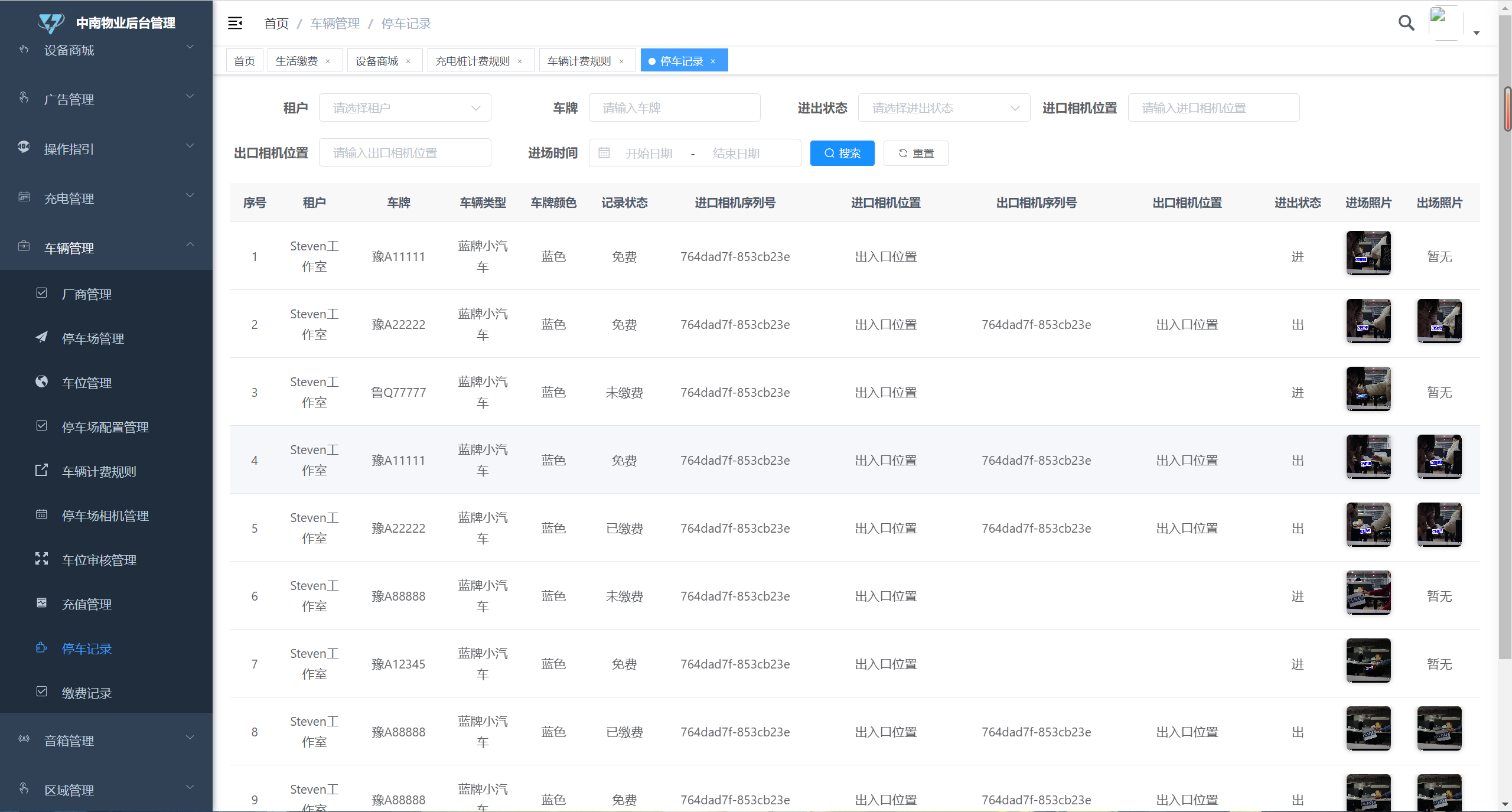The image size is (1512, 812).
Task: Click the 缴费记录 sidebar icon
Action: pos(41,692)
